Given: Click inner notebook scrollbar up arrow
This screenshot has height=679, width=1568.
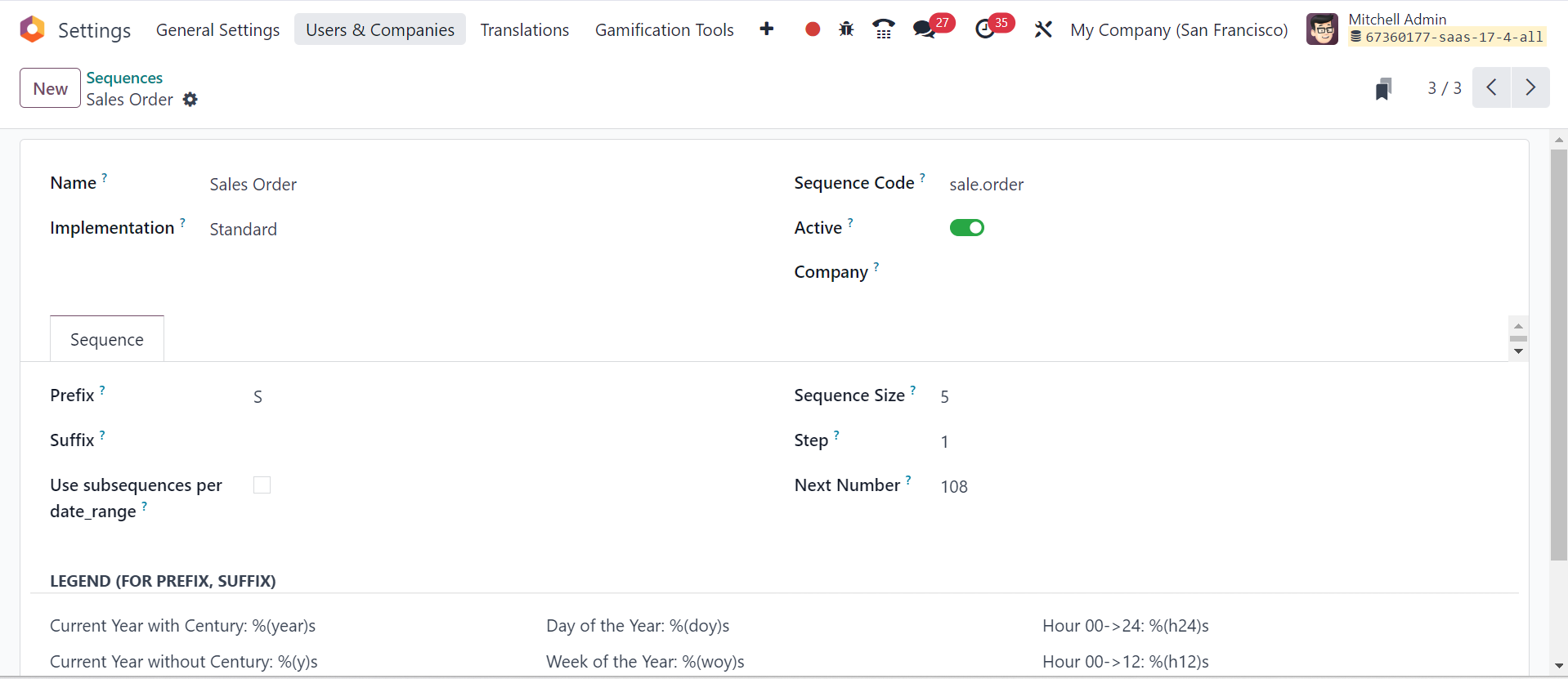Looking at the screenshot, I should (1518, 326).
